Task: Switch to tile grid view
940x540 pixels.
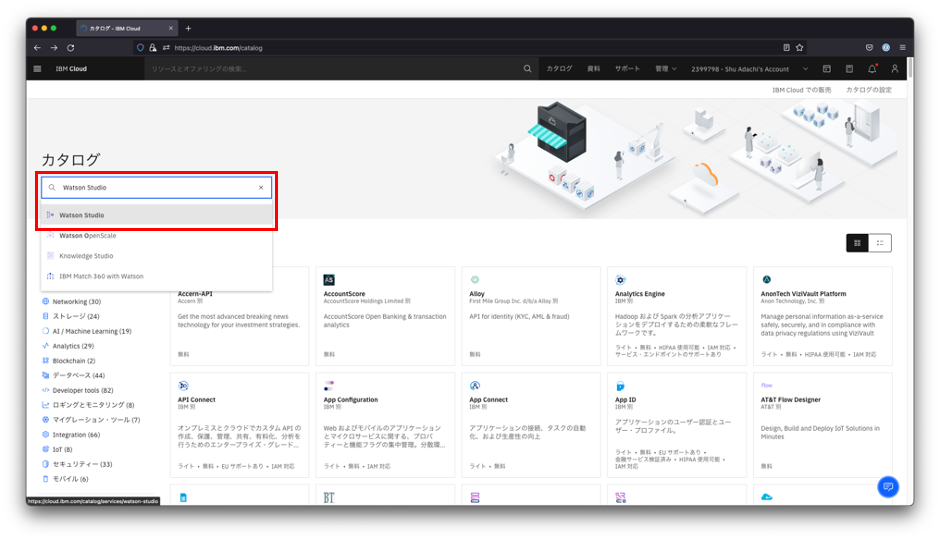Action: tap(857, 243)
